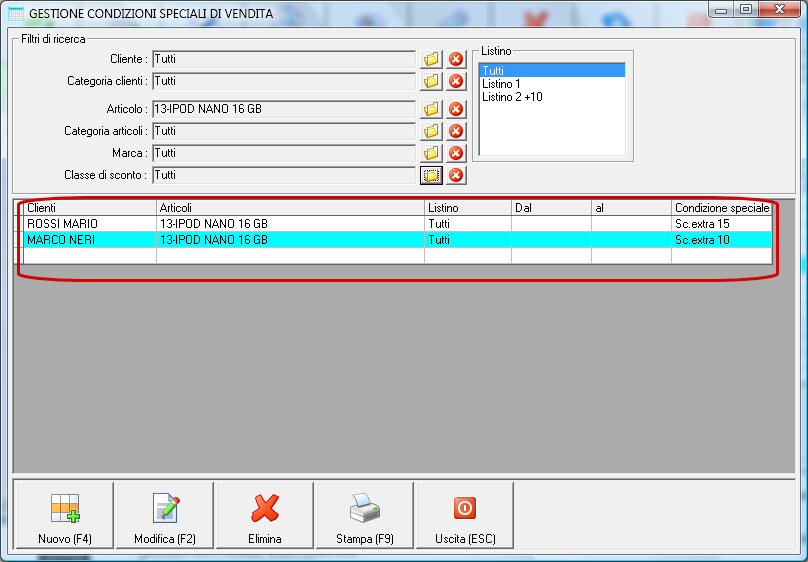Clear the Marca filter red X
808x562 pixels.
coord(456,153)
